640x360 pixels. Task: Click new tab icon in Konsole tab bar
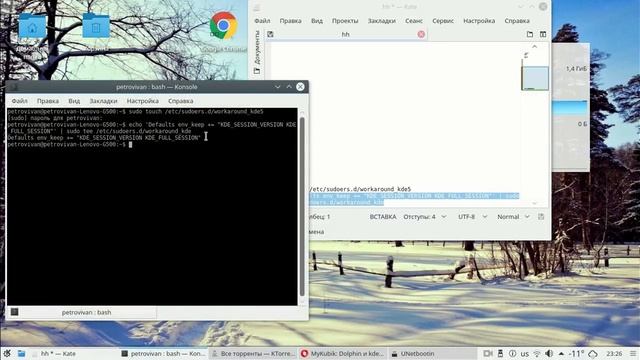[14, 312]
